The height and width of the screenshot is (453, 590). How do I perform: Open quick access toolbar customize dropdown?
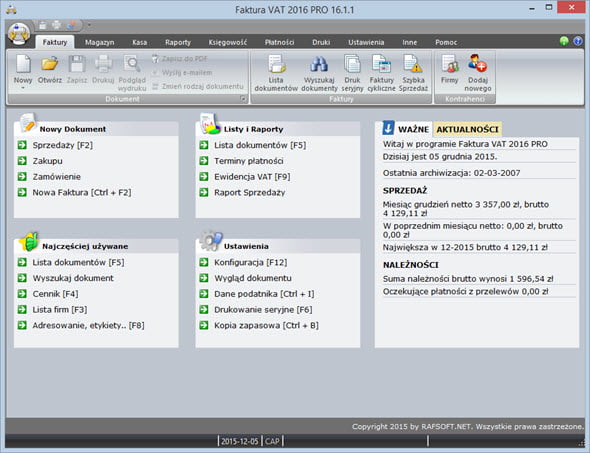[89, 25]
